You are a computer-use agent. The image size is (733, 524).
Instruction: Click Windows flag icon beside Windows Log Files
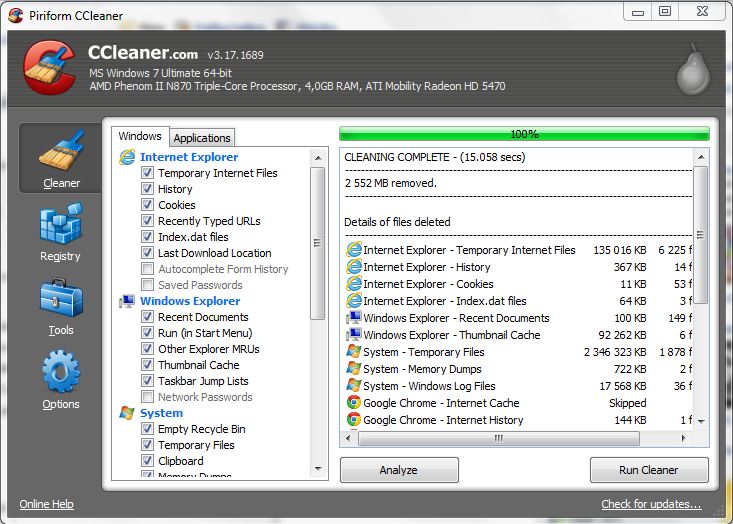pyautogui.click(x=354, y=386)
